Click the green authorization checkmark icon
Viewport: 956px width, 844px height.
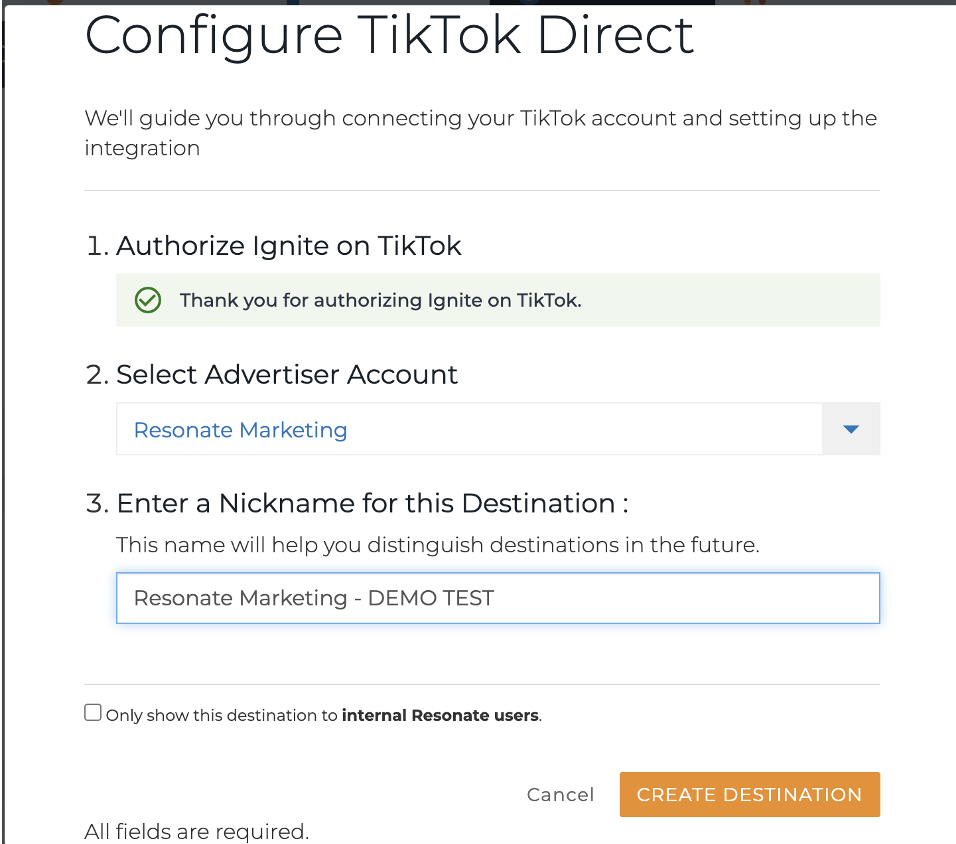pos(148,300)
